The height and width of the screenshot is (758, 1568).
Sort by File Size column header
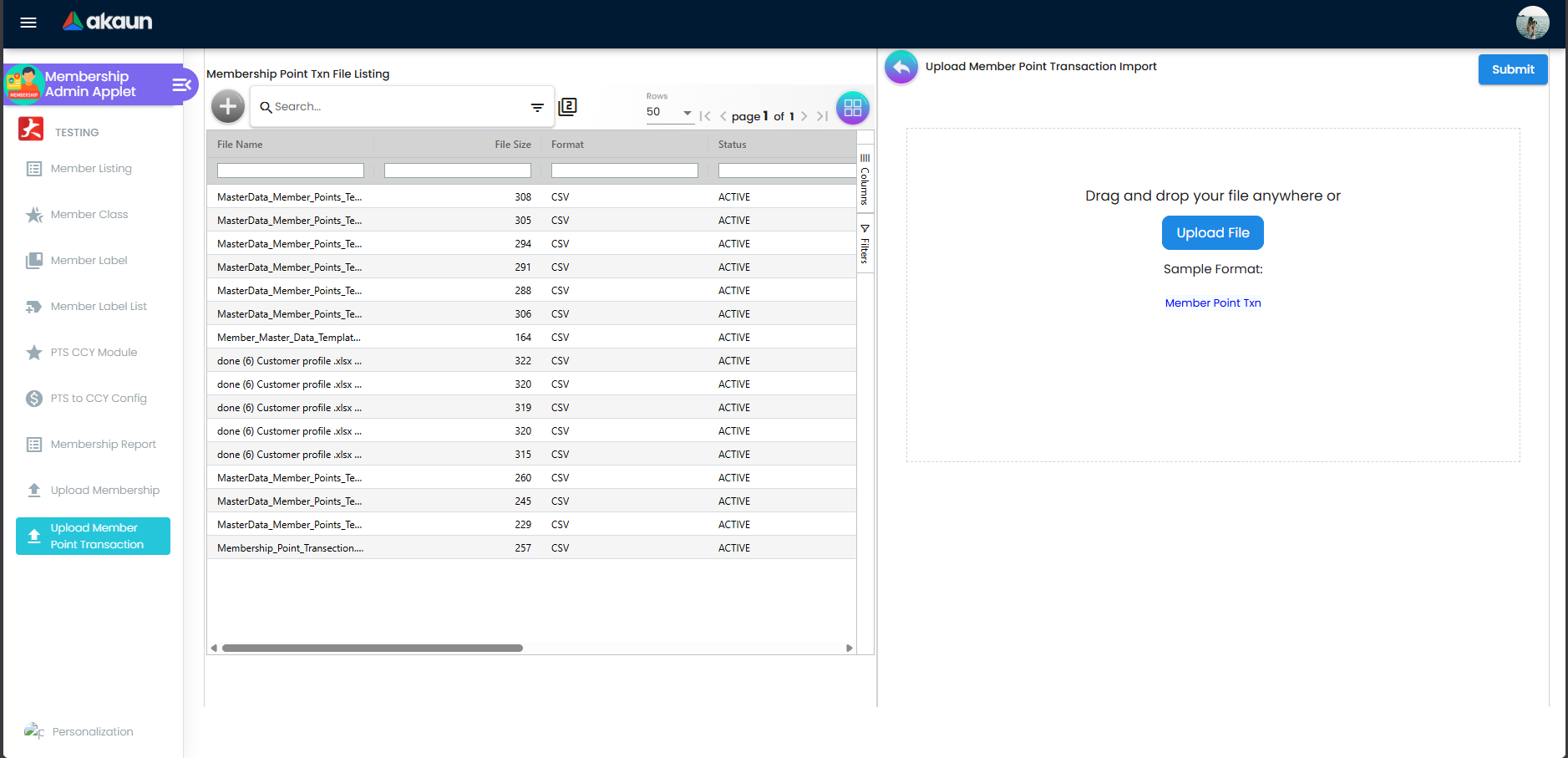tap(512, 145)
